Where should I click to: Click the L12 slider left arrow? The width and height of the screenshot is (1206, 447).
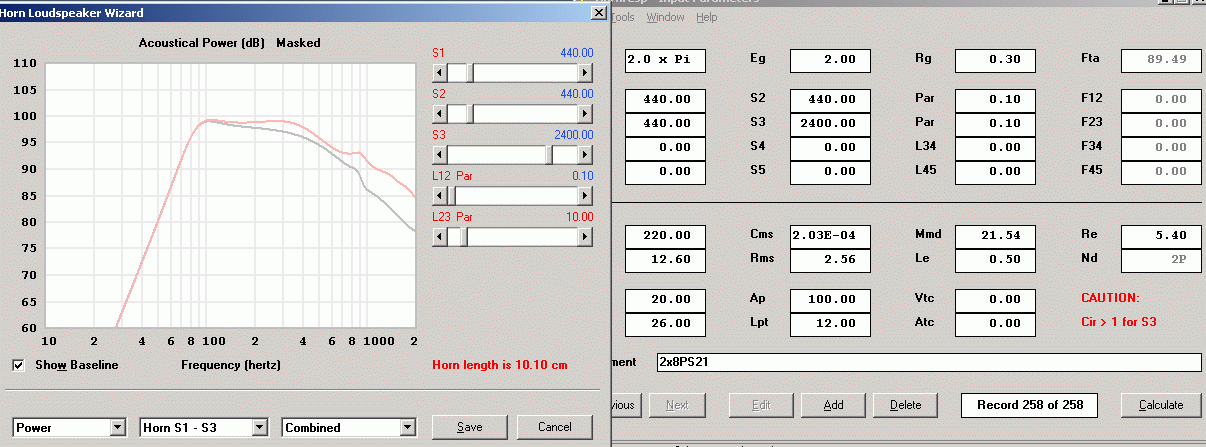click(x=438, y=196)
